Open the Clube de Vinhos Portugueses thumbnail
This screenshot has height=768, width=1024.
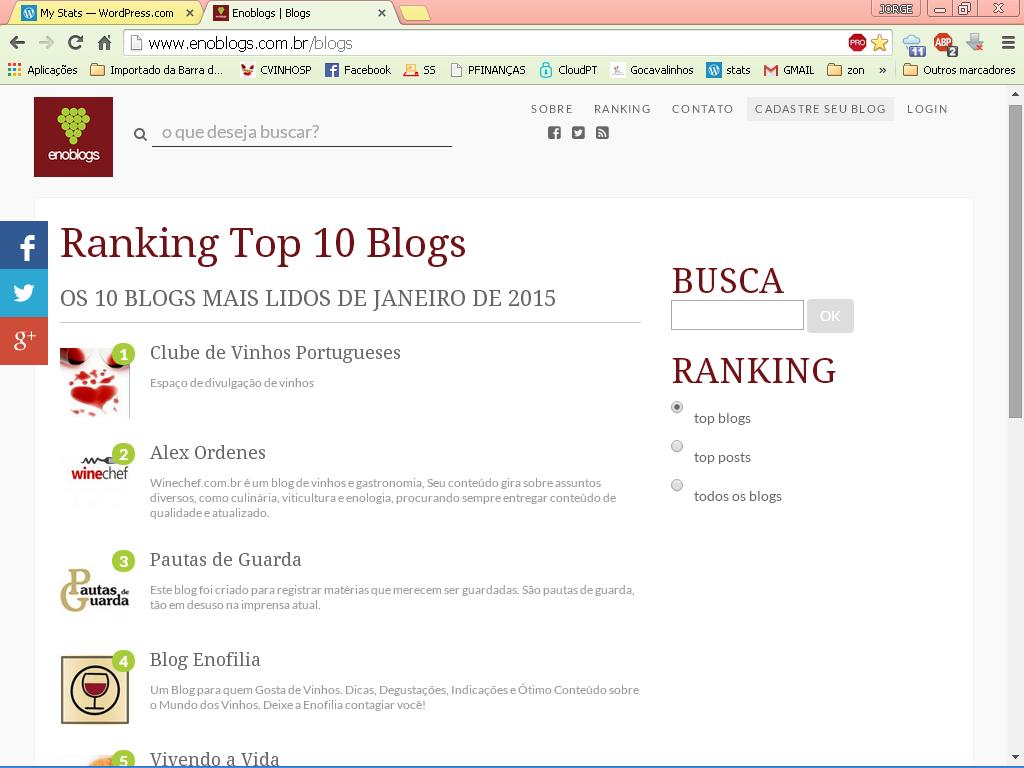coord(95,383)
